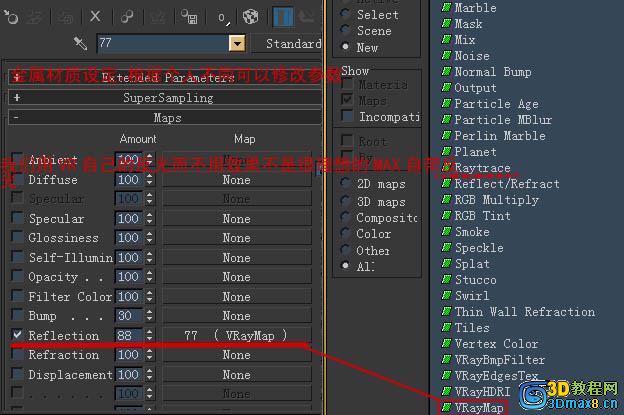Click the Standard material type button
Image resolution: width=624 pixels, height=415 pixels.
click(287, 43)
